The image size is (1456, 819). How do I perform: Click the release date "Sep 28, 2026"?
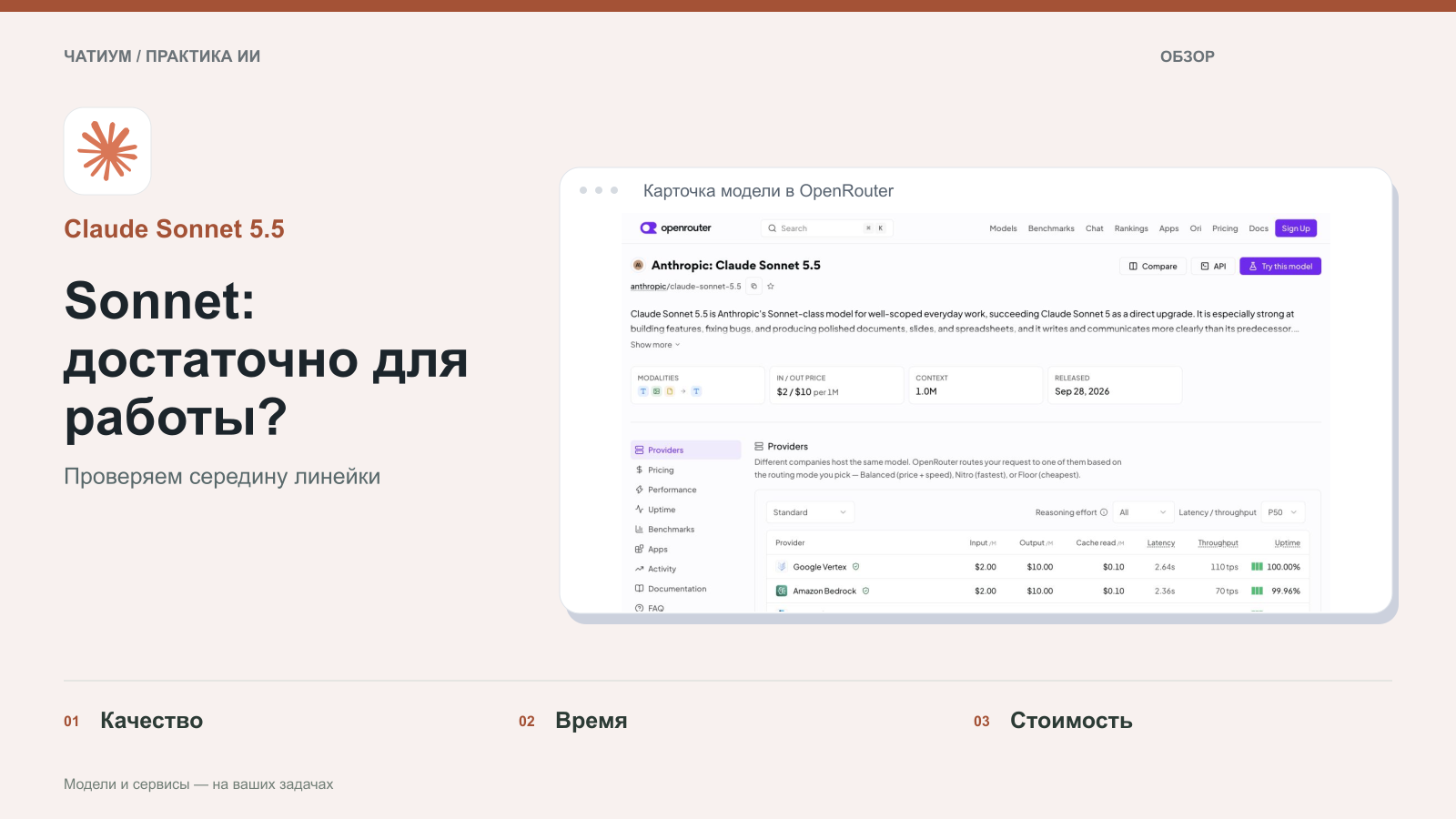1082,392
